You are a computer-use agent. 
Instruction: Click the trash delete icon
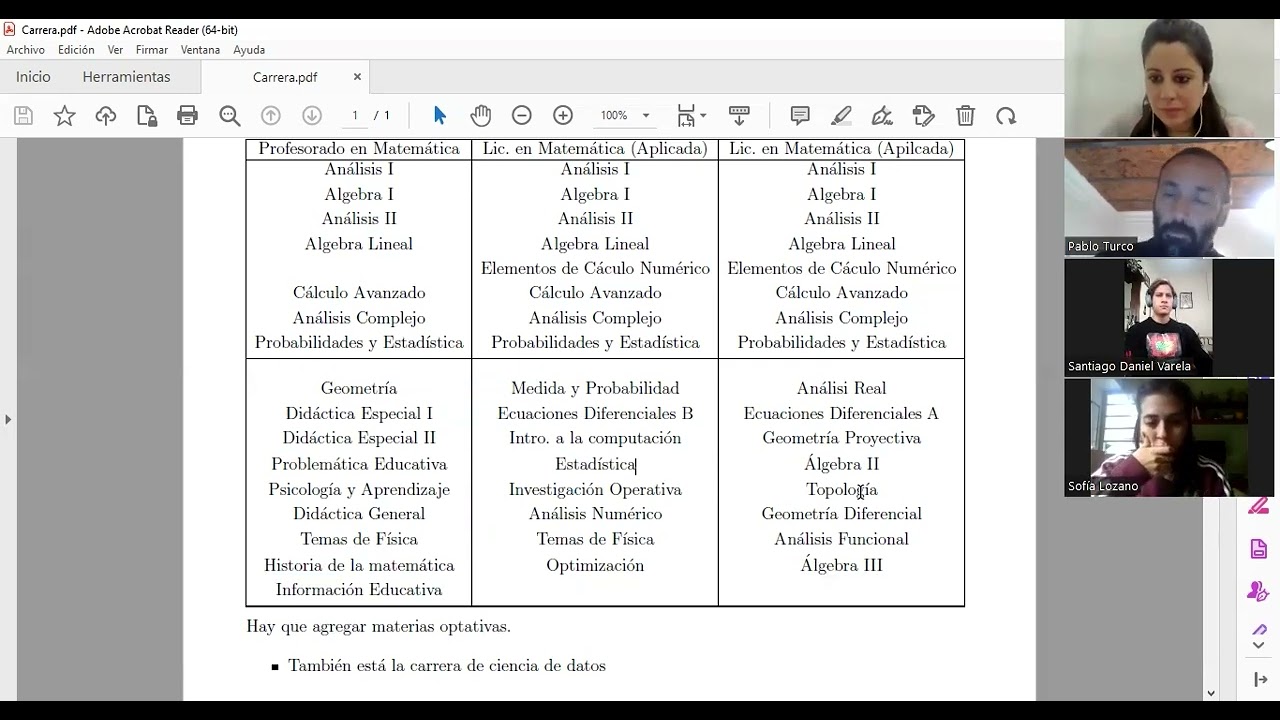[x=965, y=116]
